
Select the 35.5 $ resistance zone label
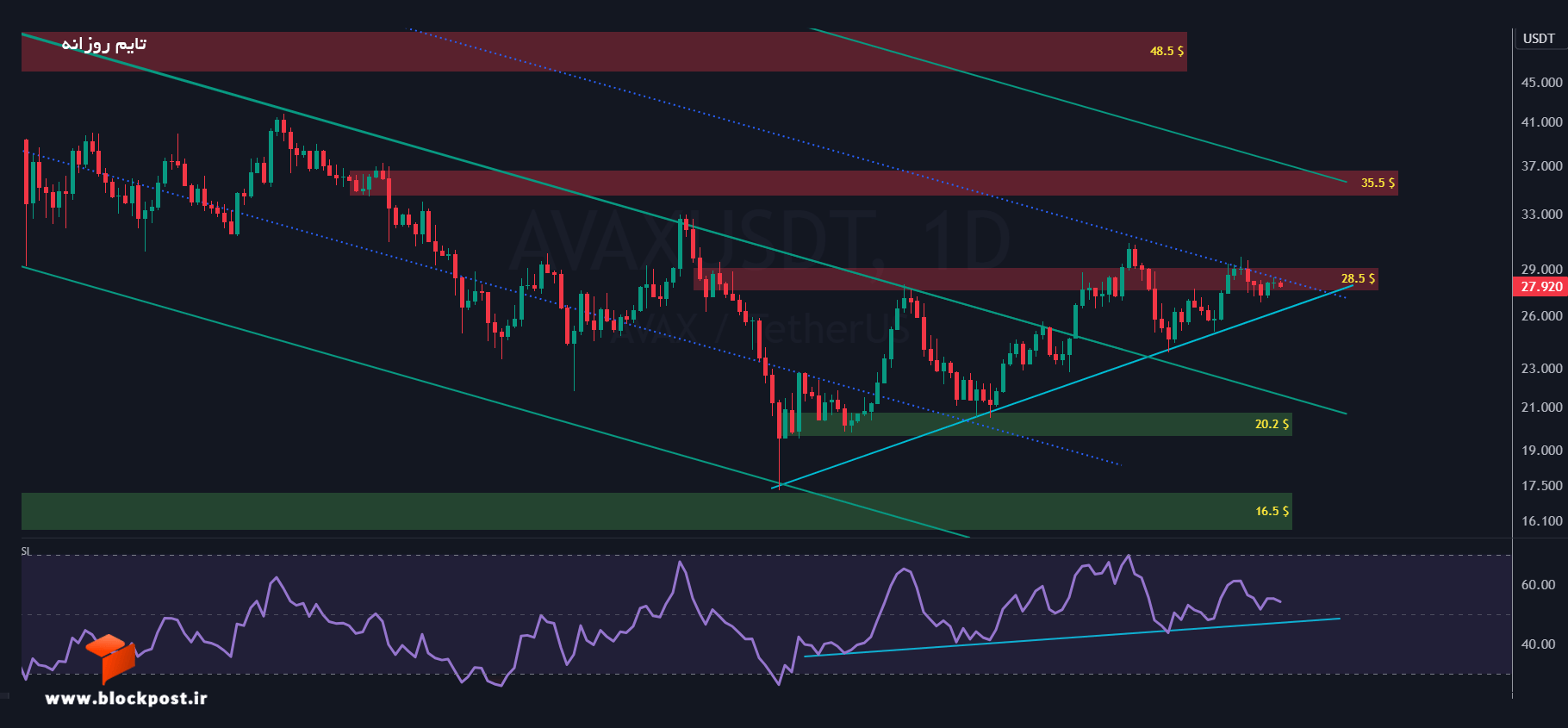(1378, 183)
